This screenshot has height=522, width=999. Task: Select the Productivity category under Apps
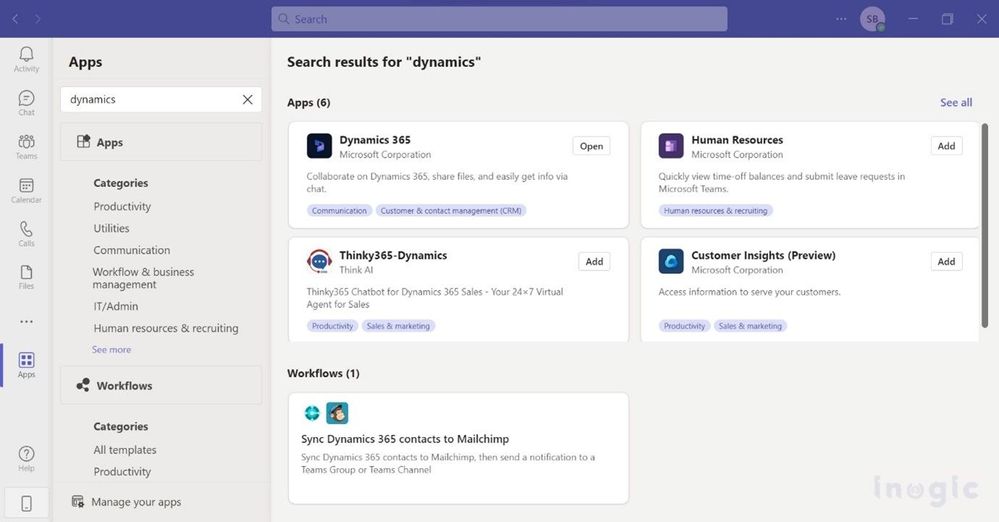pyautogui.click(x=122, y=207)
